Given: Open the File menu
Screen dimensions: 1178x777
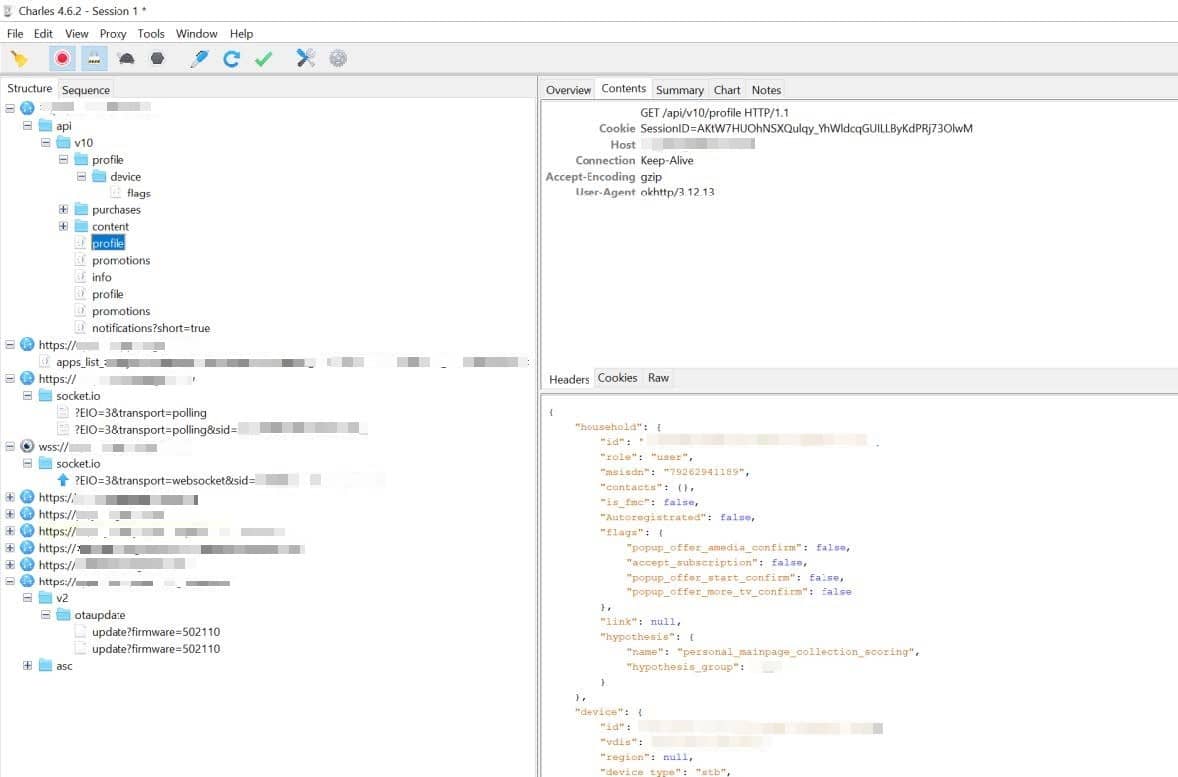Looking at the screenshot, I should point(15,34).
